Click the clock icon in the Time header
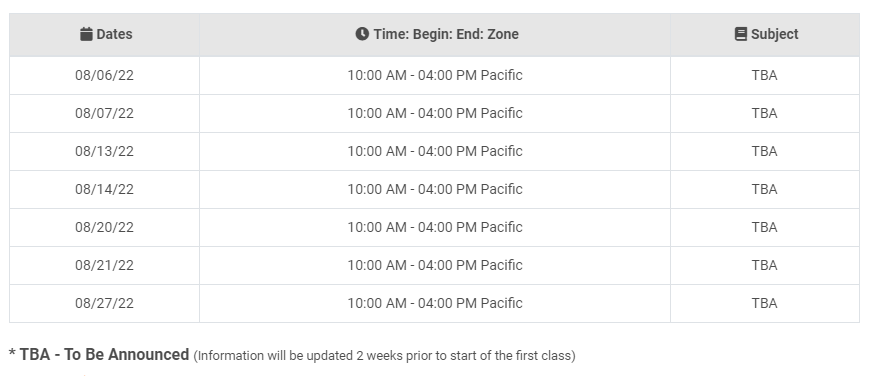 point(362,34)
